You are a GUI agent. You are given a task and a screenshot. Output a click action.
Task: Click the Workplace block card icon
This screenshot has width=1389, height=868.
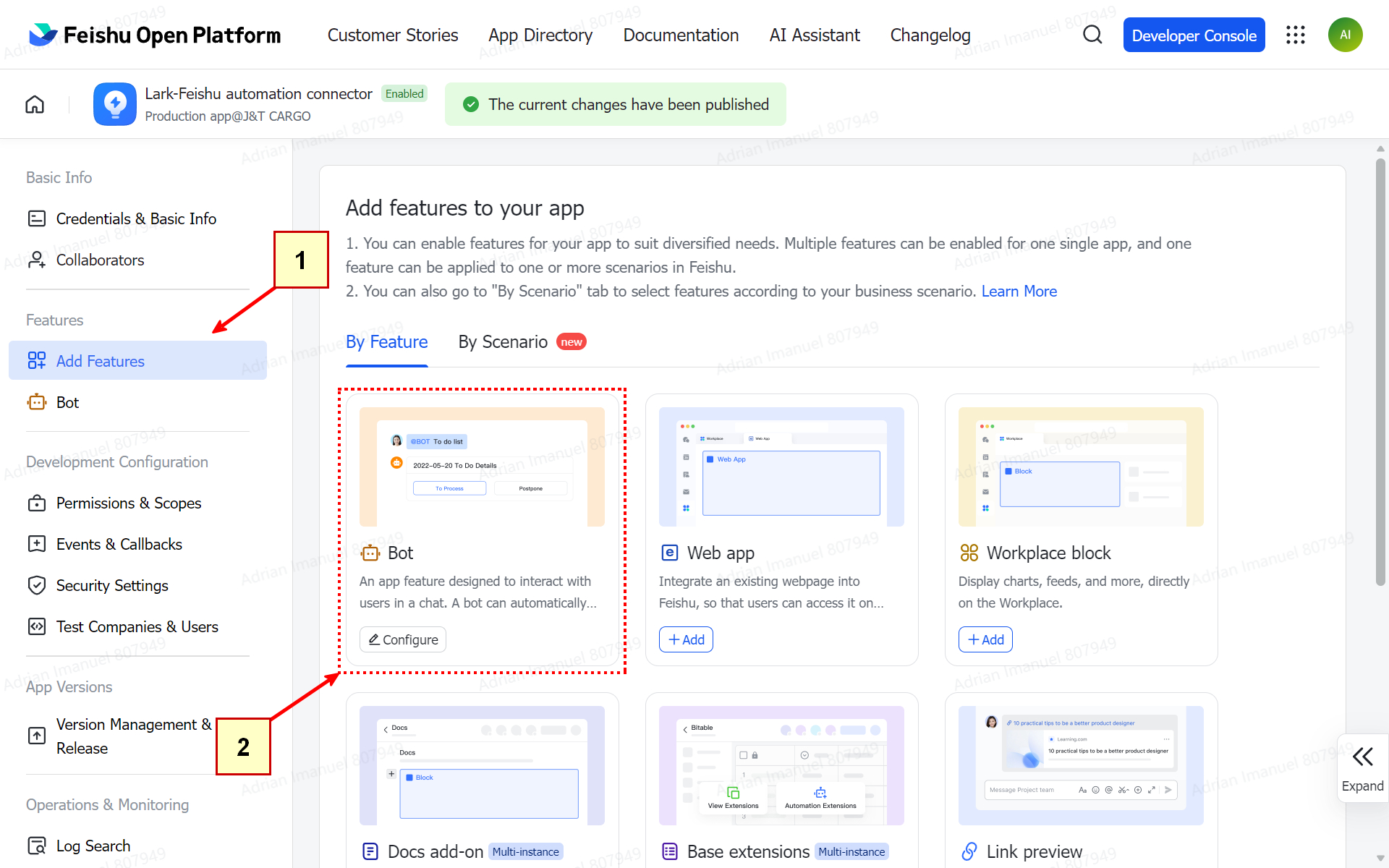coord(969,553)
